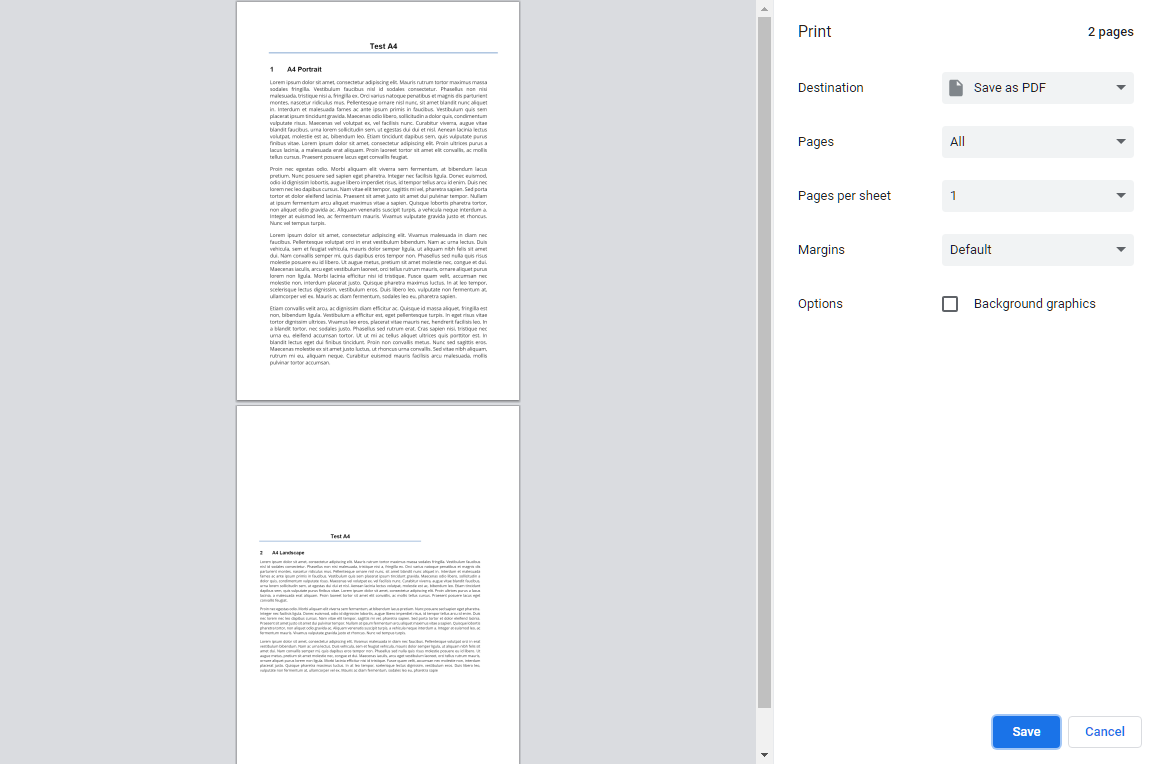1158x764 pixels.
Task: Open the Pages per sheet dropdown
Action: (1037, 195)
